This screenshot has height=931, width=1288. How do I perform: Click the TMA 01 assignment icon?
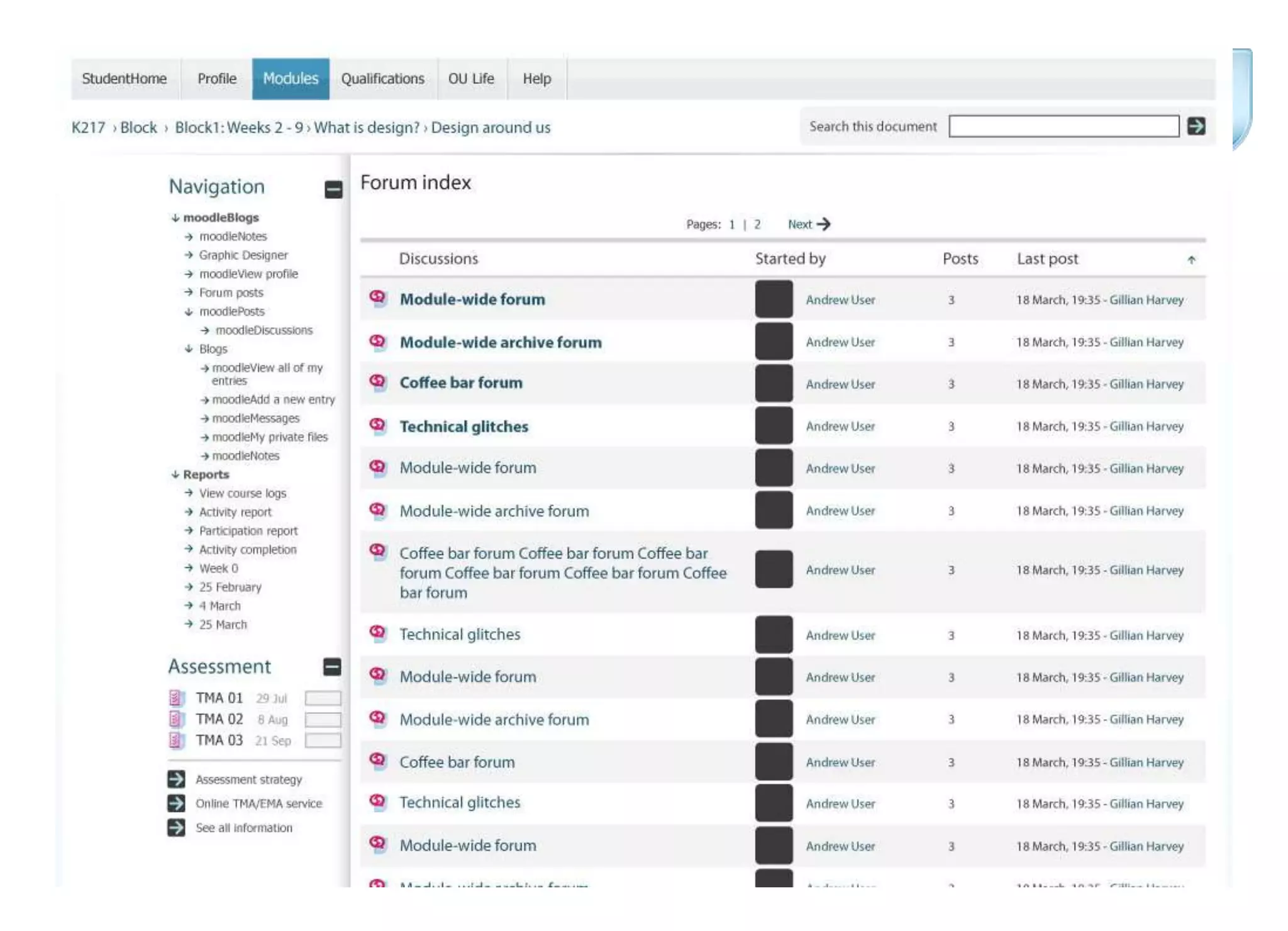177,698
